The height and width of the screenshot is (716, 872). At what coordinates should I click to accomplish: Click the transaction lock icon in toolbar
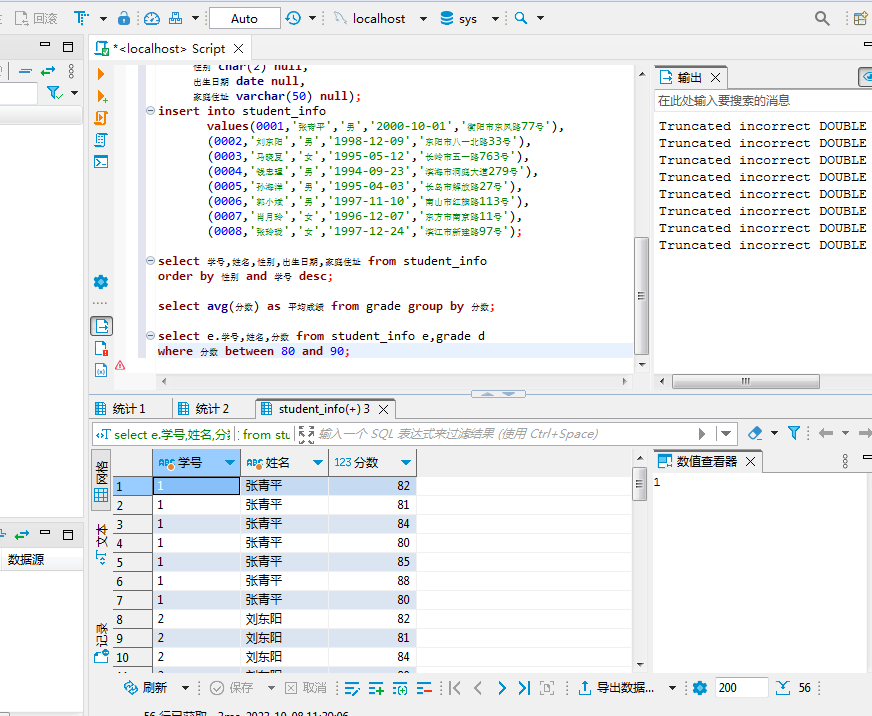click(x=123, y=18)
